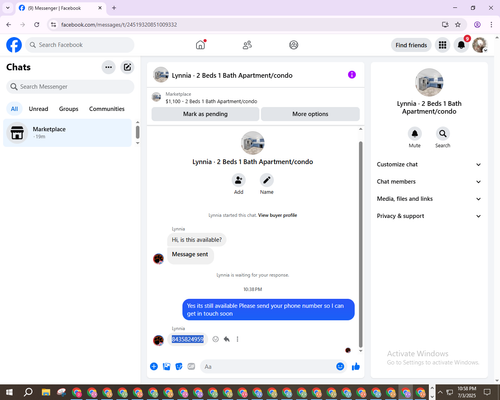Add people with the Add icon
The height and width of the screenshot is (400, 500).
(x=239, y=180)
